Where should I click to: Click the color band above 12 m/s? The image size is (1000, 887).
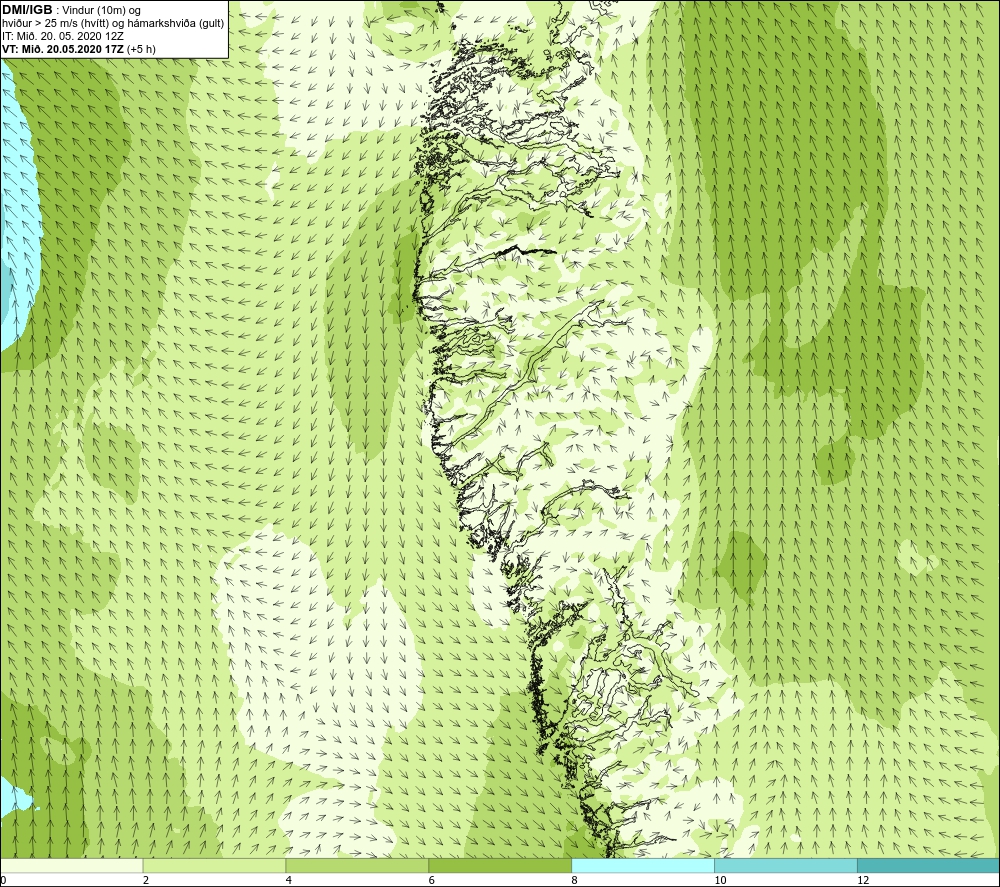click(929, 865)
